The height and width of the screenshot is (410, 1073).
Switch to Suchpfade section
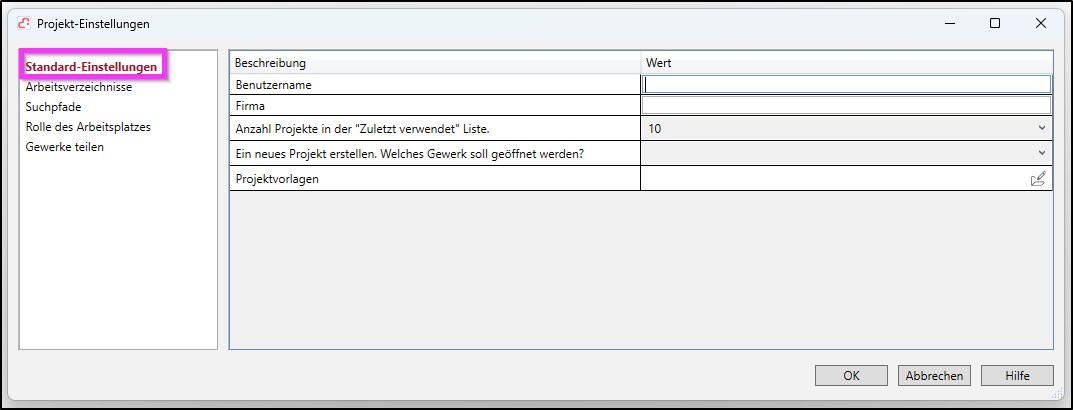click(x=53, y=107)
